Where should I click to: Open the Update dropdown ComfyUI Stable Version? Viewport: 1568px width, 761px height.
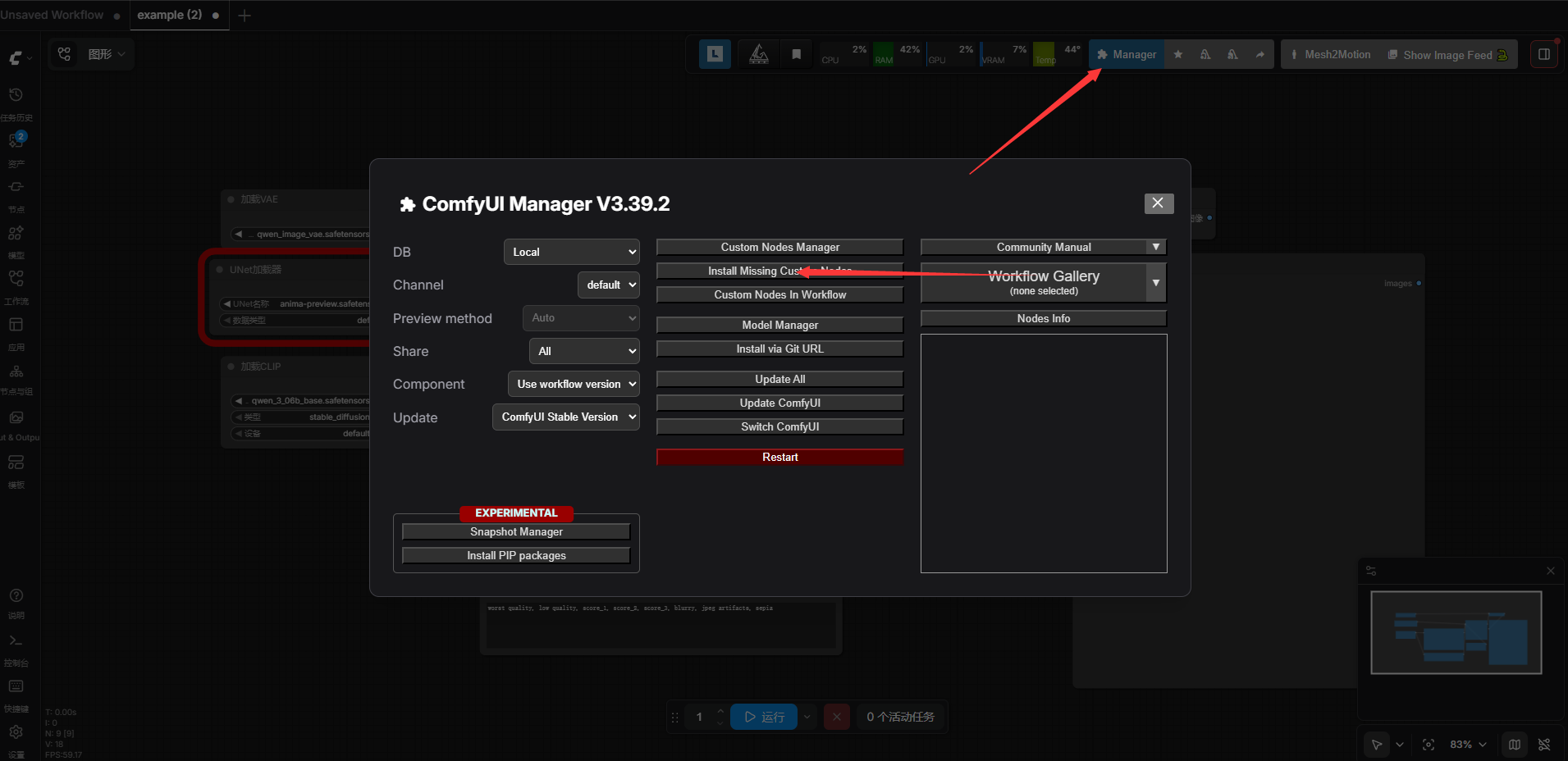[566, 417]
